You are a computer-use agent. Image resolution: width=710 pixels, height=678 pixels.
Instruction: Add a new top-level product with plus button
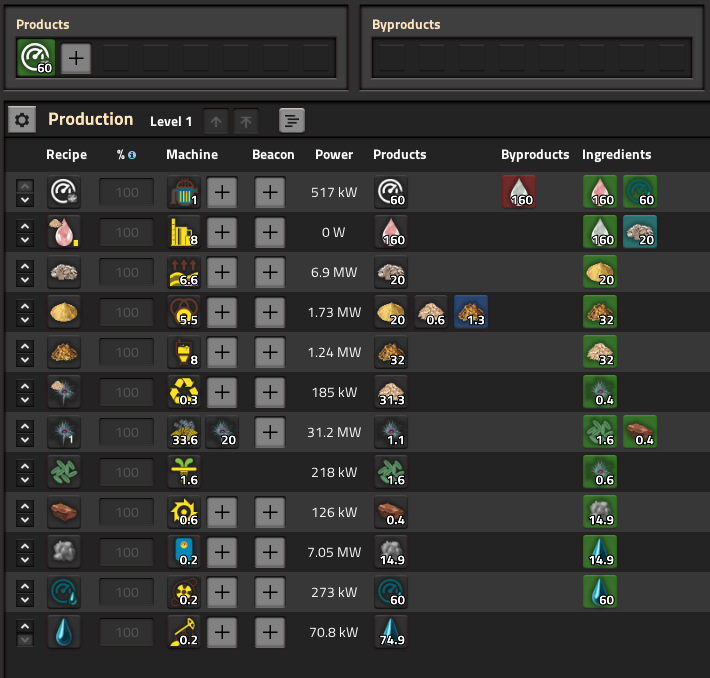pyautogui.click(x=76, y=58)
